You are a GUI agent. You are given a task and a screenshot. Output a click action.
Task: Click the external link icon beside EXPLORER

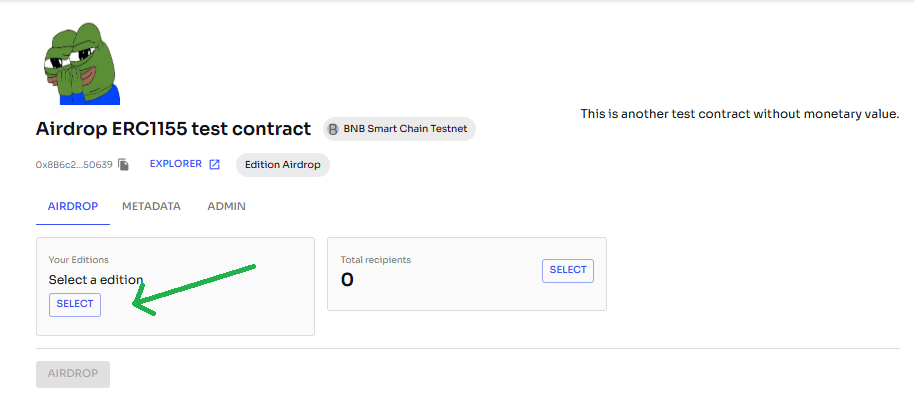tap(214, 164)
